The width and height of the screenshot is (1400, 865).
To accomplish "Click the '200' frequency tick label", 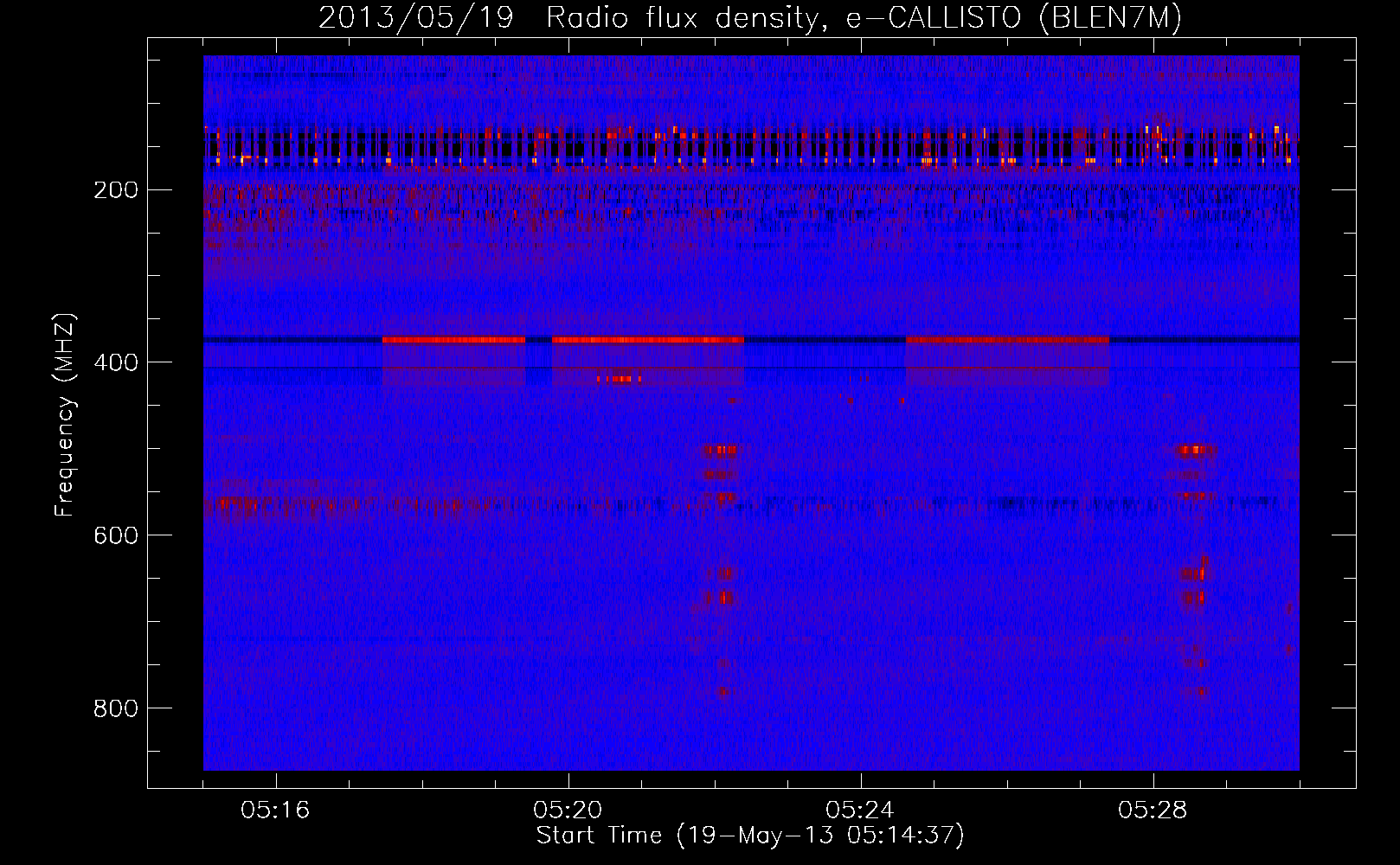I will pyautogui.click(x=115, y=190).
